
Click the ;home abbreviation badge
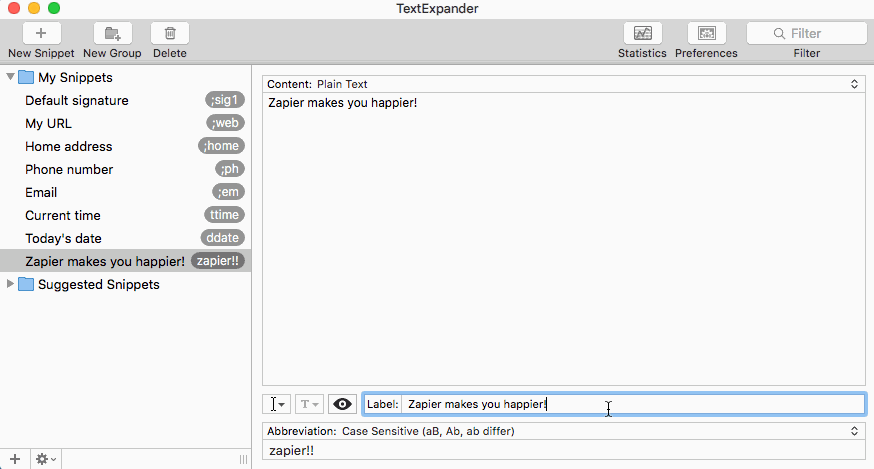click(x=221, y=146)
